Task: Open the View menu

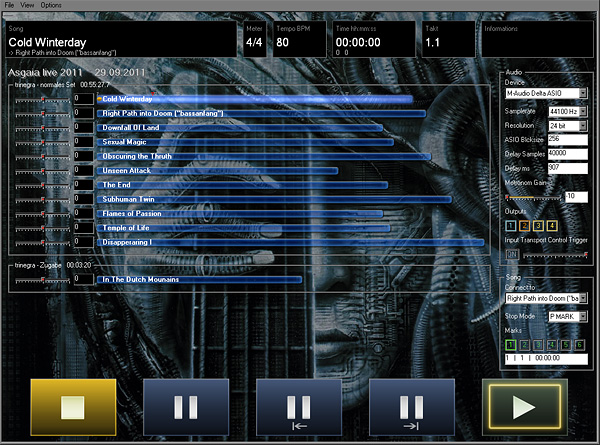Action: [x=27, y=5]
